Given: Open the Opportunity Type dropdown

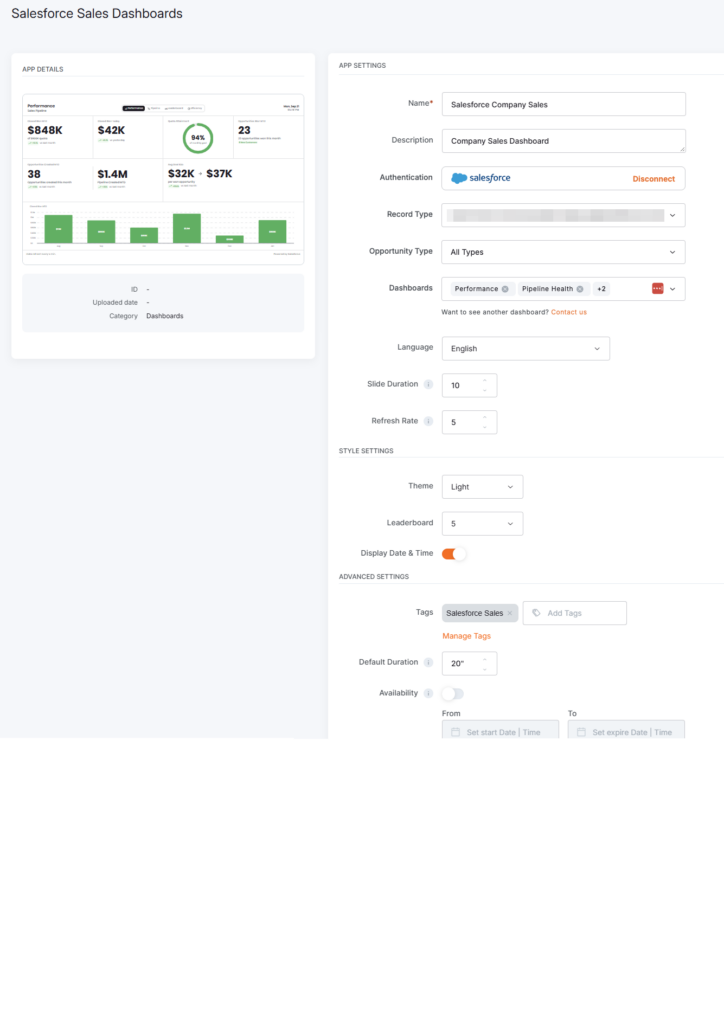Looking at the screenshot, I should coord(563,252).
